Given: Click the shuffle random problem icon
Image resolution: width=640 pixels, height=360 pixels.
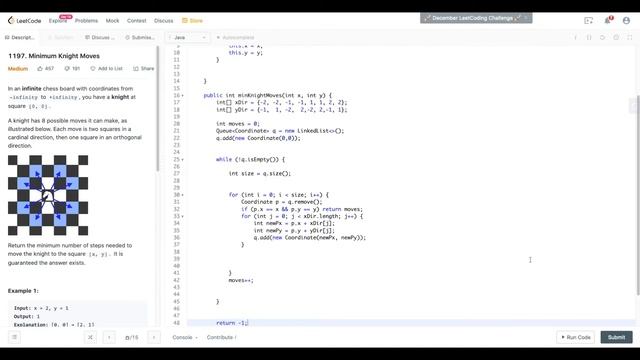Looking at the screenshot, I should click(90, 337).
